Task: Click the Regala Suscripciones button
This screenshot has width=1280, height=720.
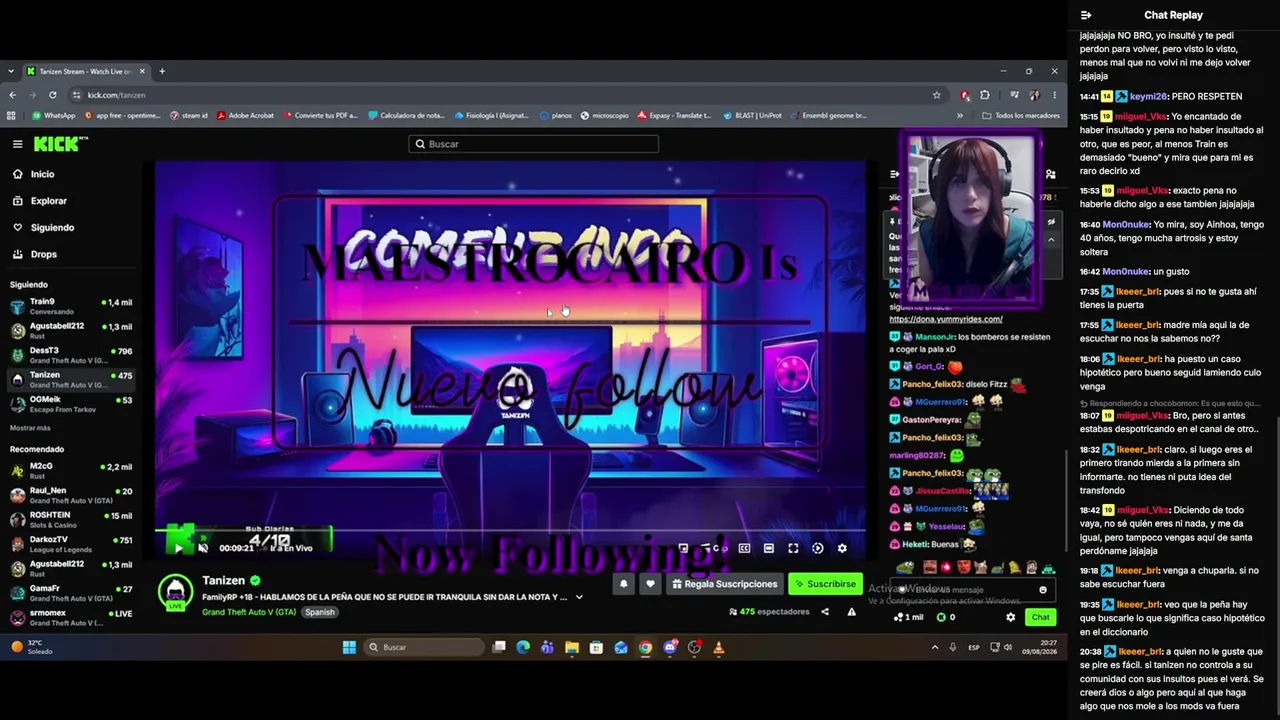Action: (x=724, y=584)
